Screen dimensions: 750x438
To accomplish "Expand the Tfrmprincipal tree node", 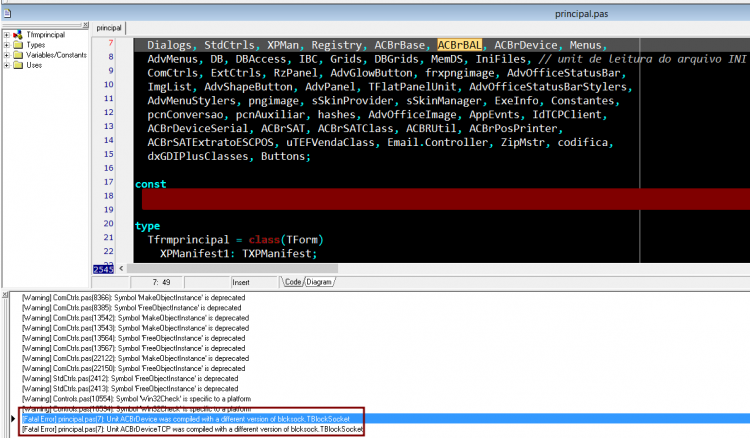I will click(x=7, y=35).
